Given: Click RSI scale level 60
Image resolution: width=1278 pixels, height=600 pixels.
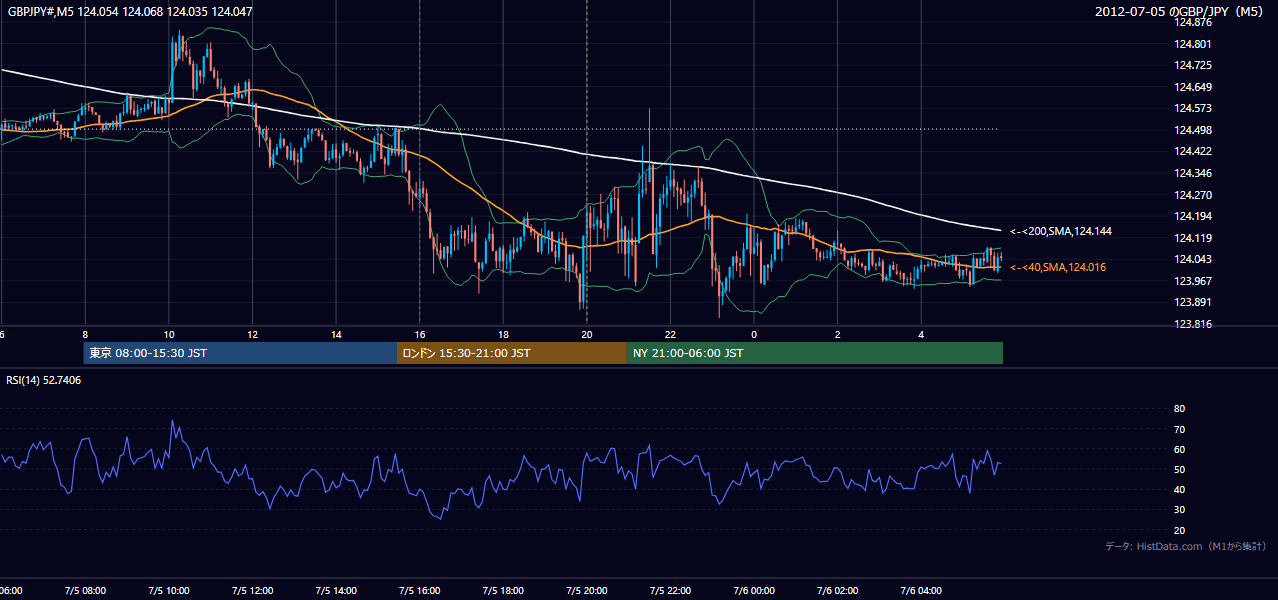Looking at the screenshot, I should [1180, 449].
